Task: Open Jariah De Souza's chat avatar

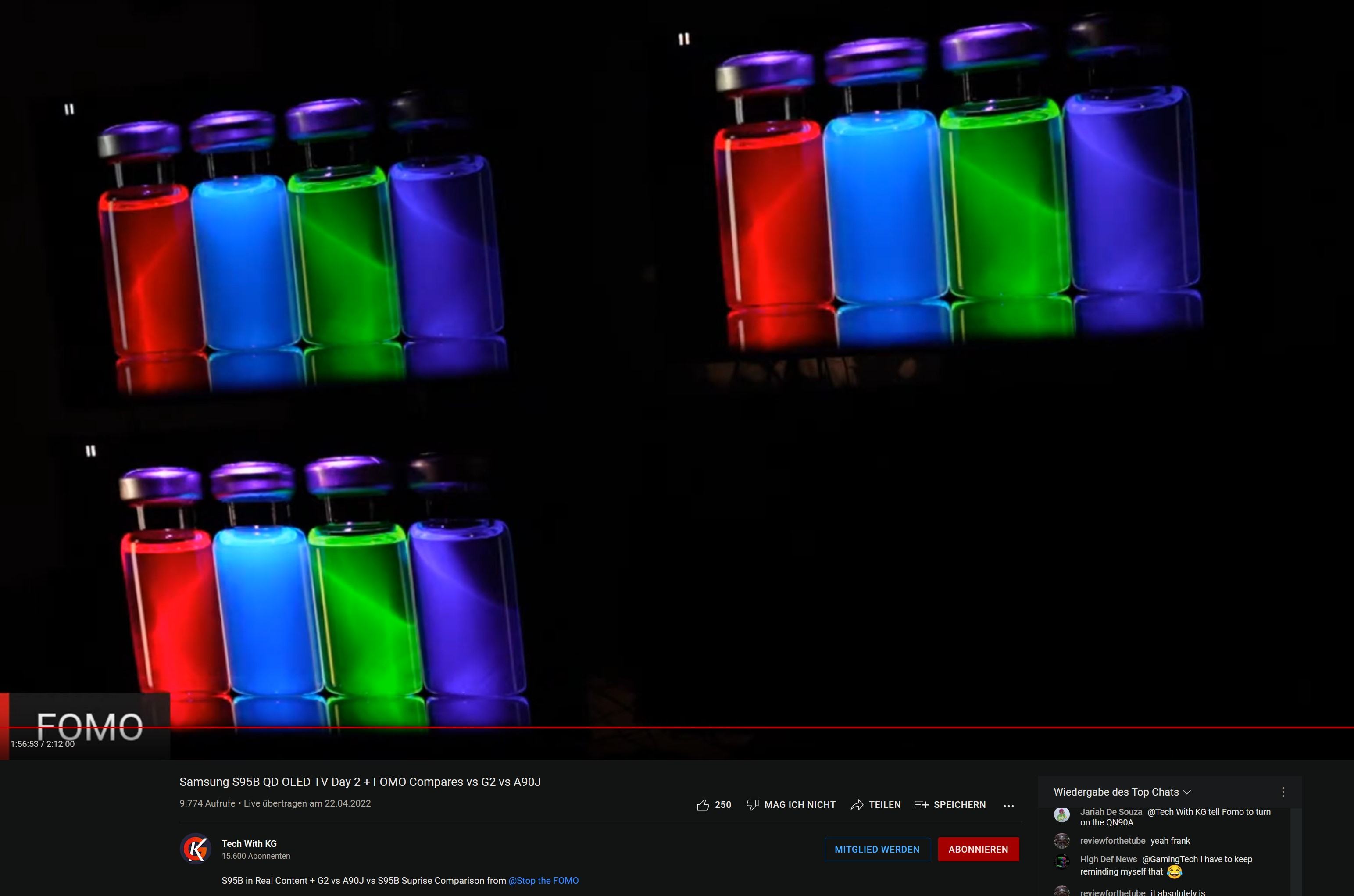Action: coord(1061,815)
